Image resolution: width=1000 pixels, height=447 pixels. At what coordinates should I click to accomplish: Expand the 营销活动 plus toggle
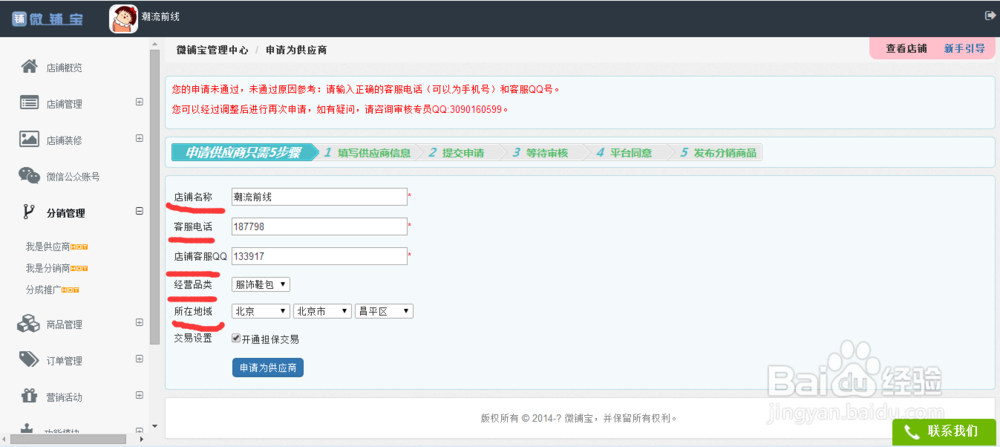point(139,395)
